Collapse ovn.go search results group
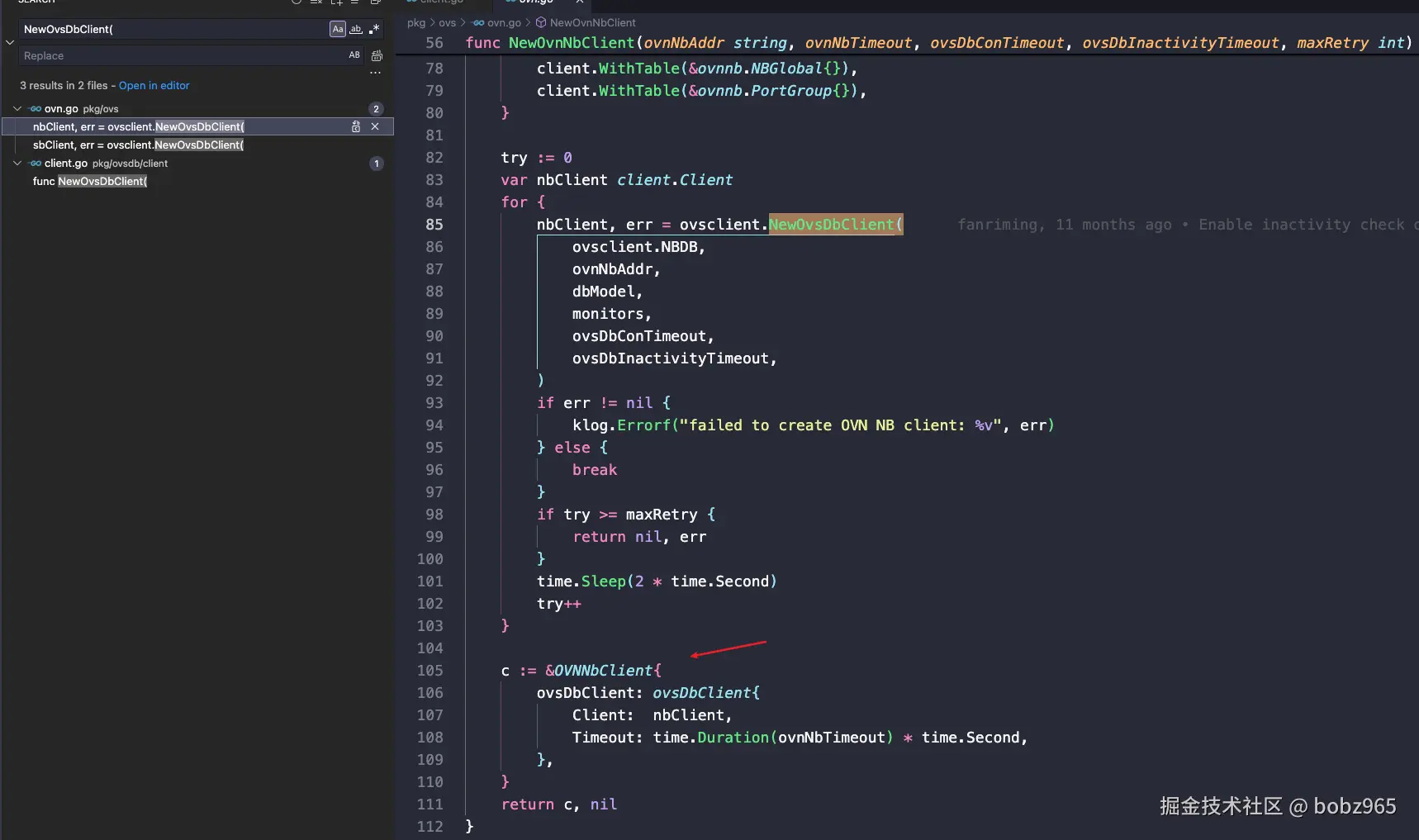Viewport: 1419px width, 840px height. tap(17, 108)
